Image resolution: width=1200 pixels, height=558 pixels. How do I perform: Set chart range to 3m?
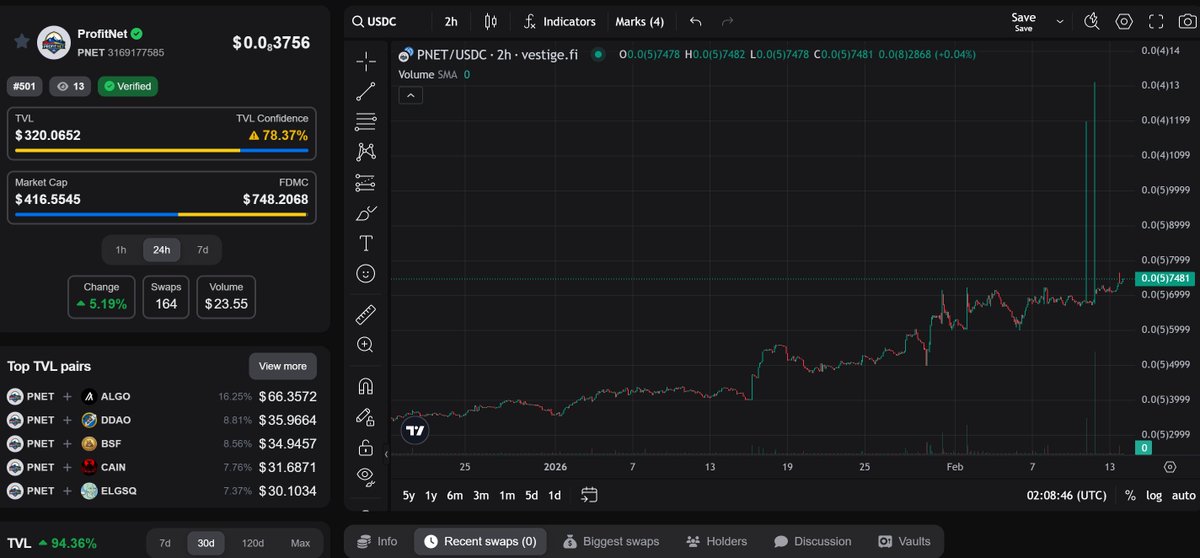click(x=481, y=495)
